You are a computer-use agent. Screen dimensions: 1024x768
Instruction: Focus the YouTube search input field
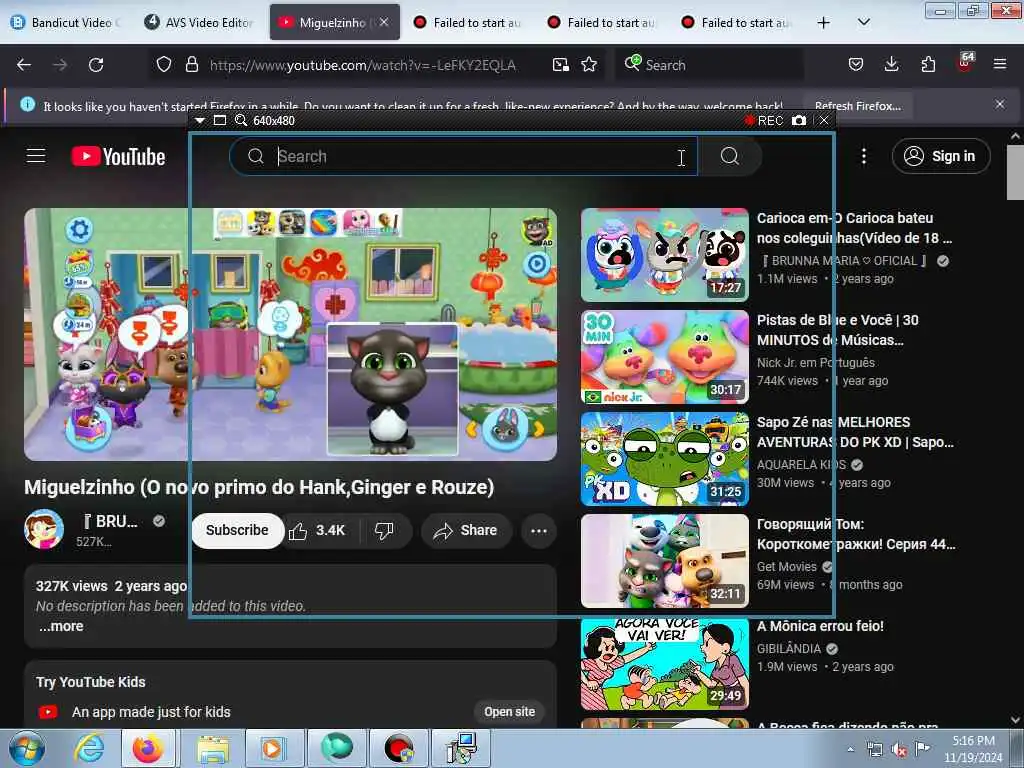464,156
